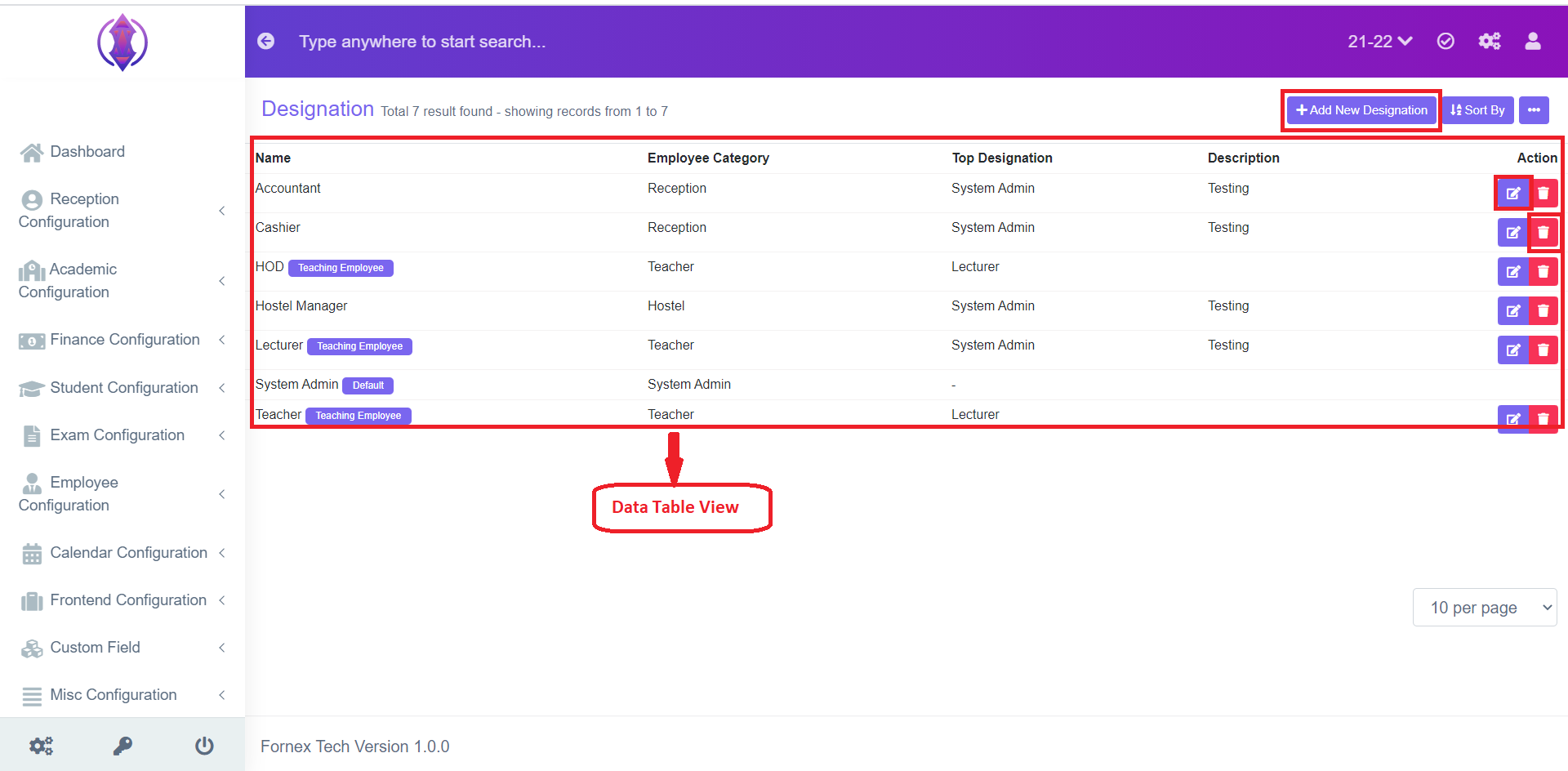Open the user profile icon in header
Image resolution: width=1568 pixels, height=771 pixels.
click(1533, 41)
